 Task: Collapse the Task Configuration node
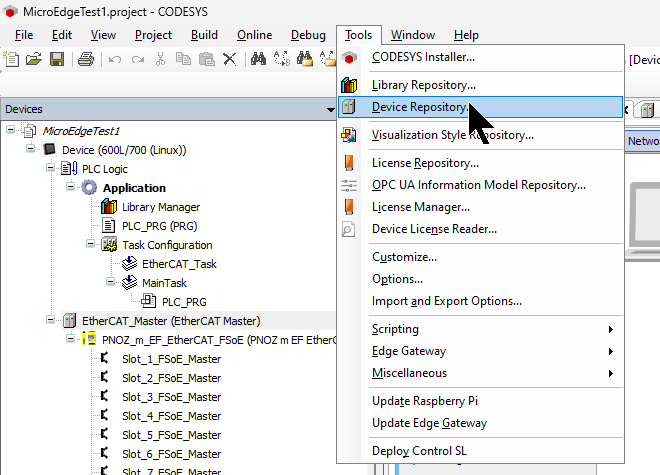point(90,243)
